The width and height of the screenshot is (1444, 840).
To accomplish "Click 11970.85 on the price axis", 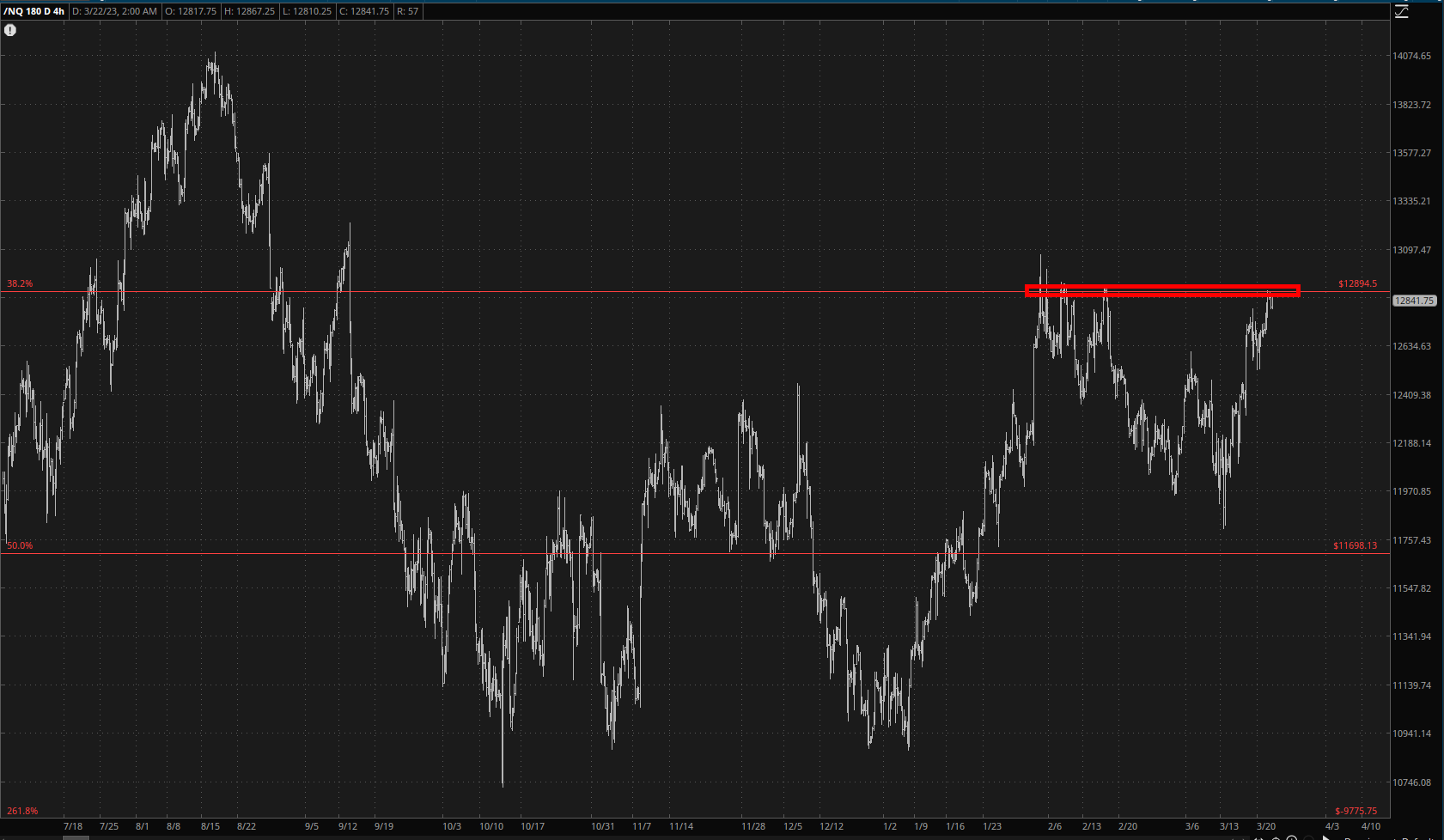I will [x=1411, y=491].
